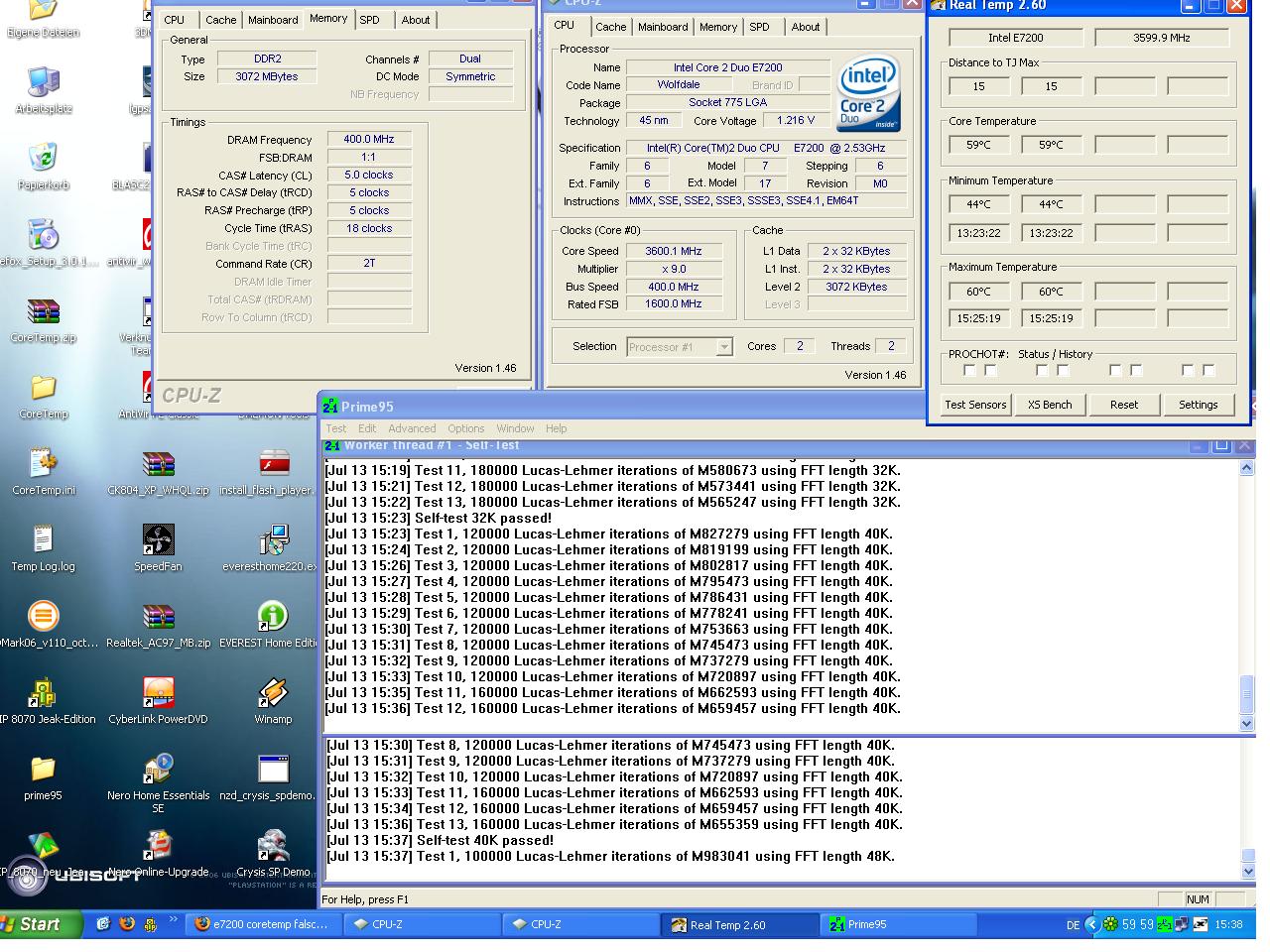
Task: Tick third core's PROCHOT# status checkbox
Action: pyautogui.click(x=1115, y=370)
